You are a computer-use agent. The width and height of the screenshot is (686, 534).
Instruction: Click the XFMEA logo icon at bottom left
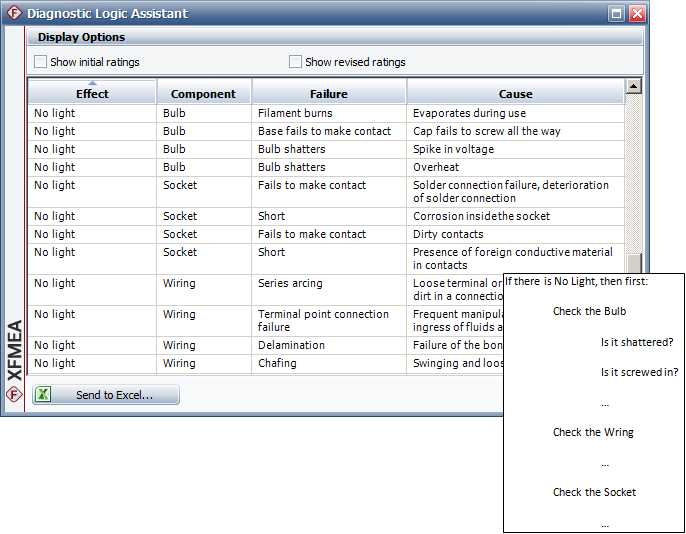14,395
